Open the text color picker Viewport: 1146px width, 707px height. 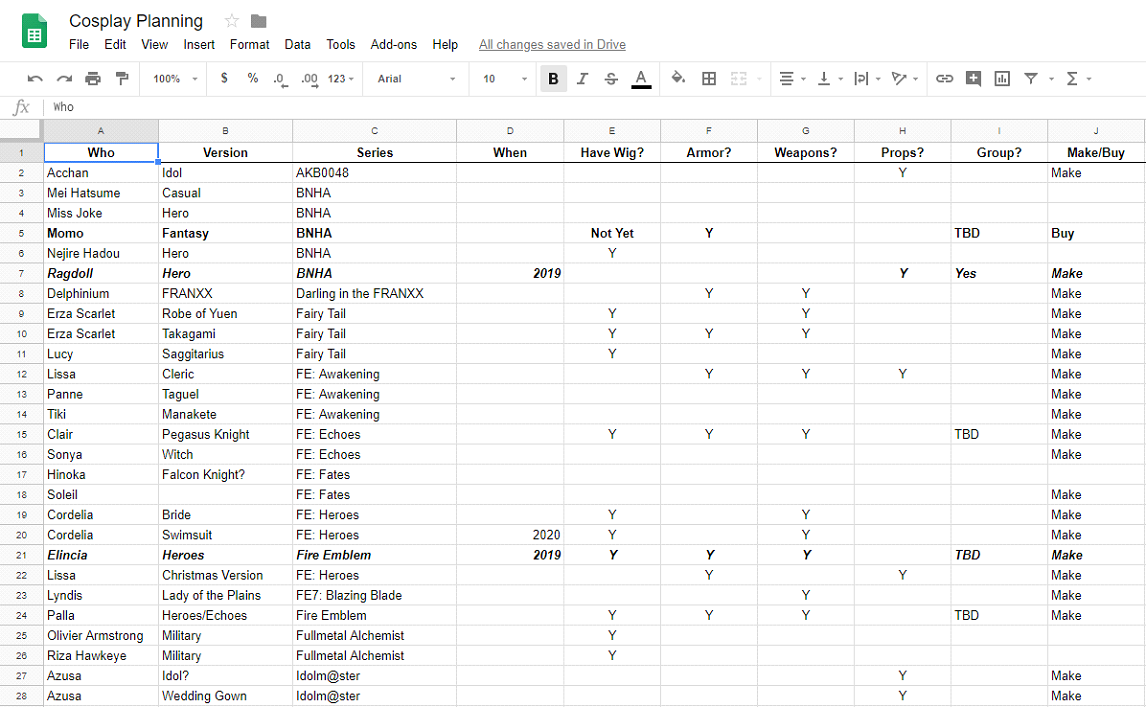[x=641, y=78]
